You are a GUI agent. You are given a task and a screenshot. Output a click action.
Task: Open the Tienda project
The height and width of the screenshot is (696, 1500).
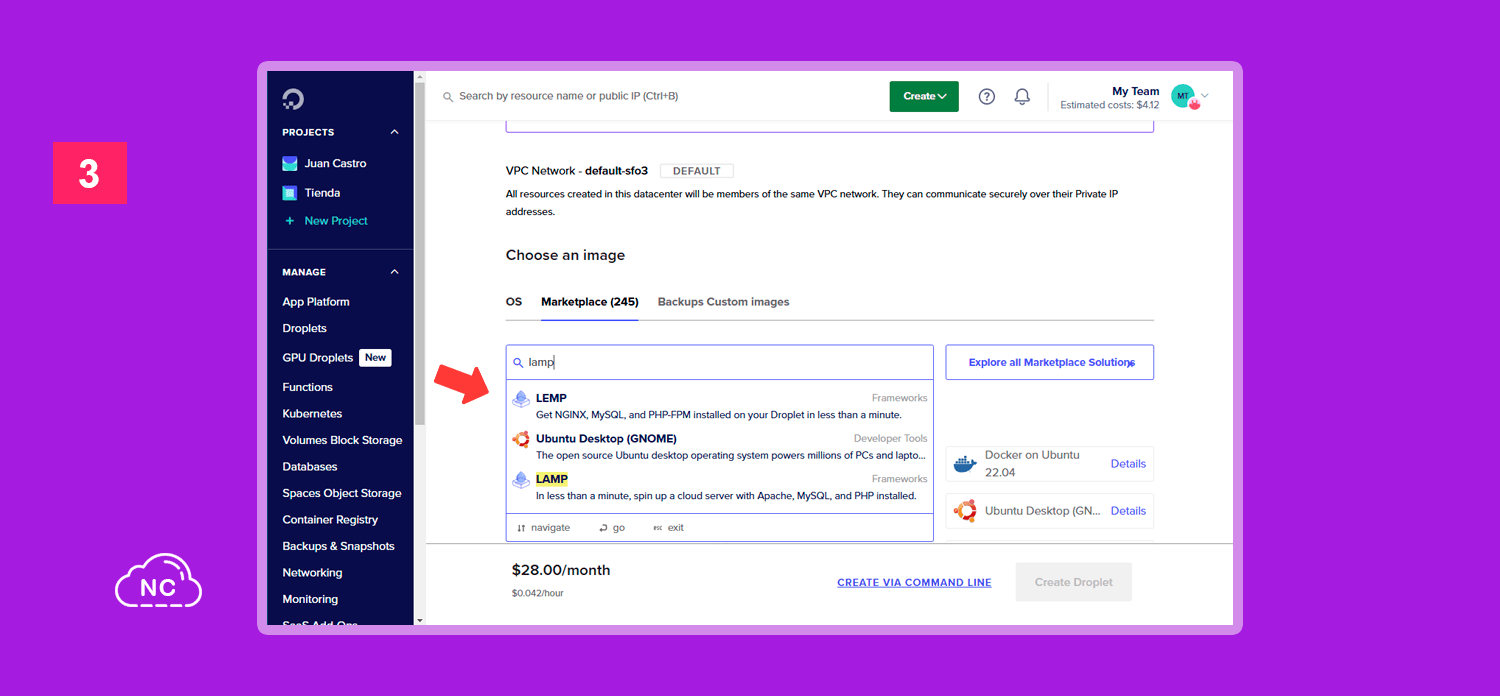(x=322, y=193)
